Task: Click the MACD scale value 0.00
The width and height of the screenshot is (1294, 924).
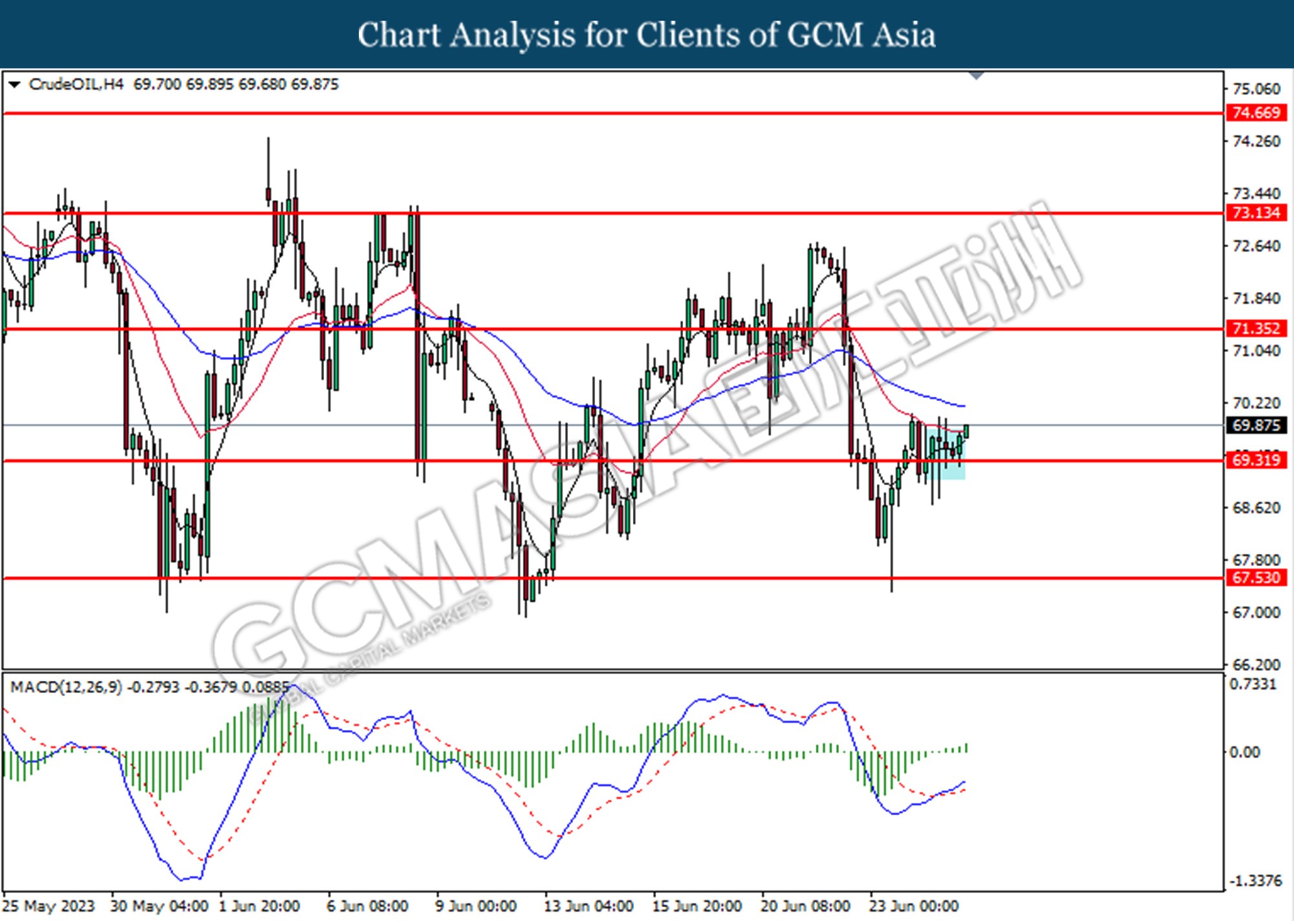Action: [x=1245, y=753]
